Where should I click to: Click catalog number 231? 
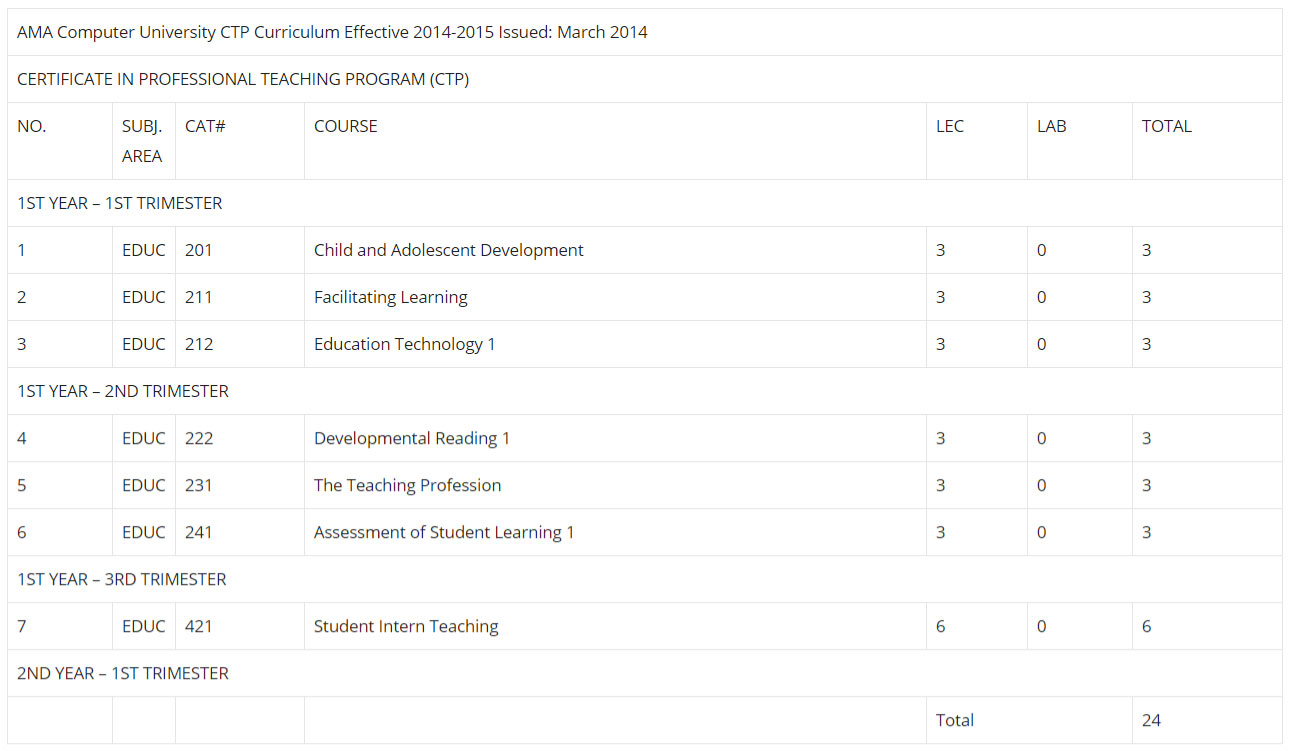[x=199, y=485]
